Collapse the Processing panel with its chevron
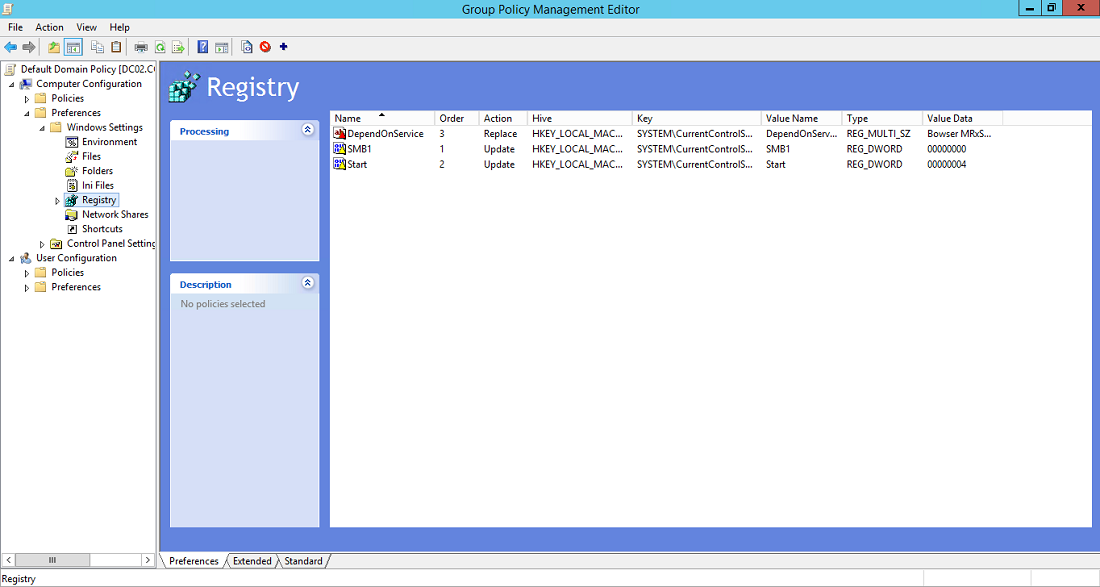This screenshot has height=587, width=1100. pyautogui.click(x=307, y=130)
